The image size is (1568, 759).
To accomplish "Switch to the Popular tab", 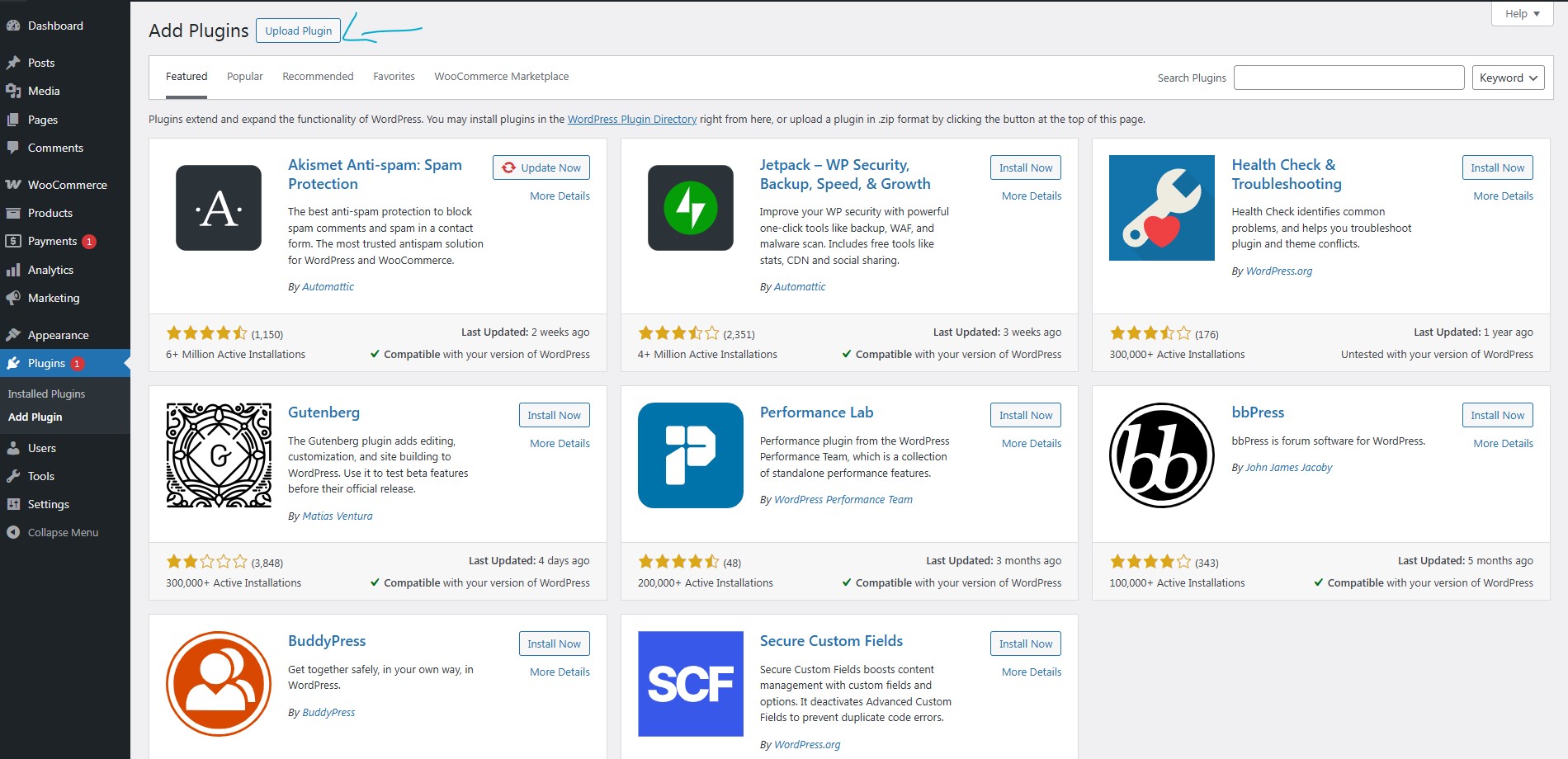I will tap(244, 77).
